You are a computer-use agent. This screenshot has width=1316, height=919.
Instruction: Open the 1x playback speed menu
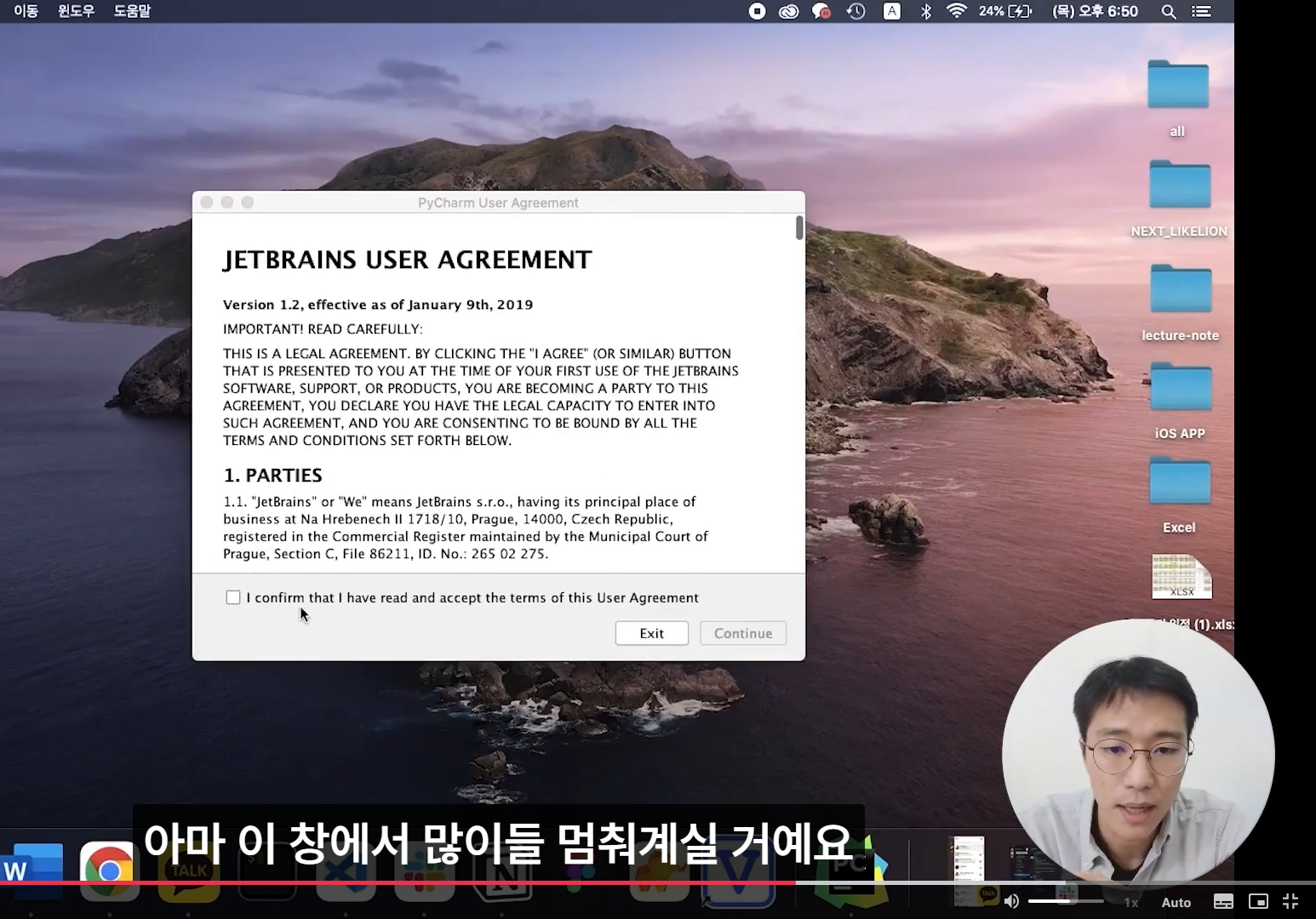(1131, 902)
